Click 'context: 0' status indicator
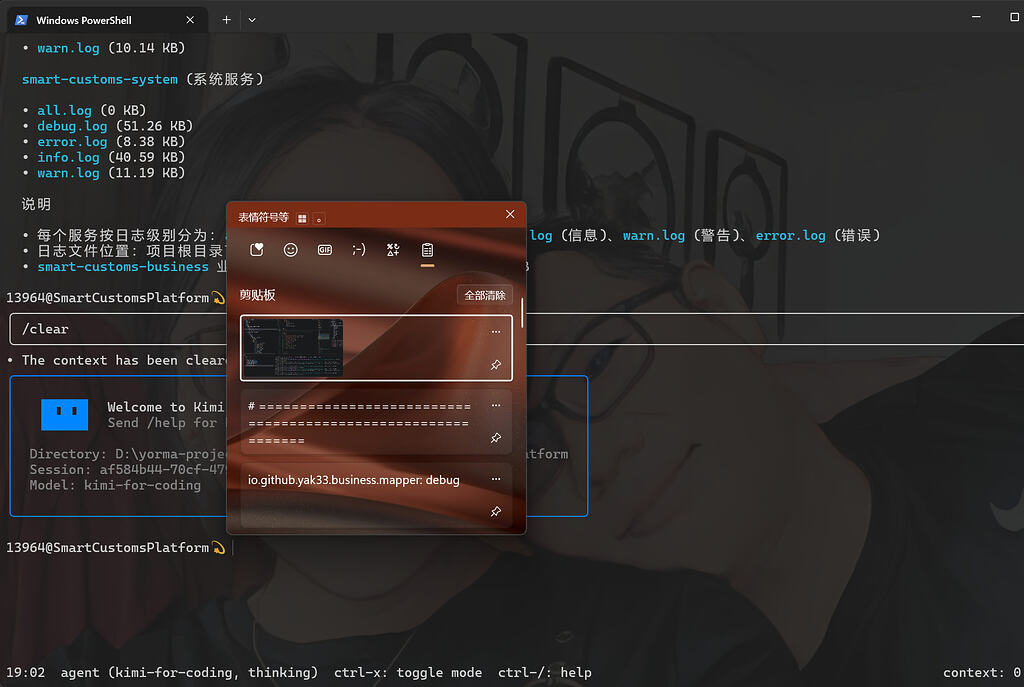This screenshot has height=687, width=1024. point(982,673)
